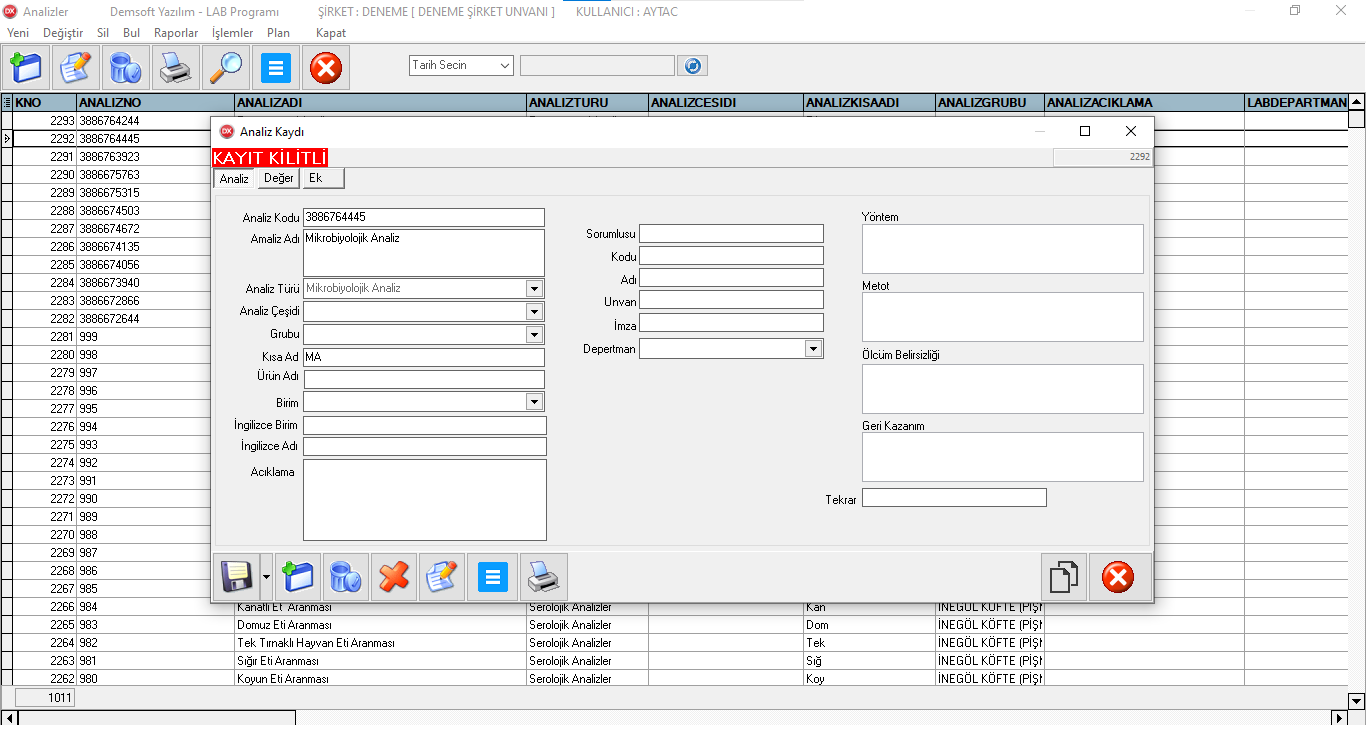Click the printer icon in Analiz Kaydı dialog

point(544,577)
